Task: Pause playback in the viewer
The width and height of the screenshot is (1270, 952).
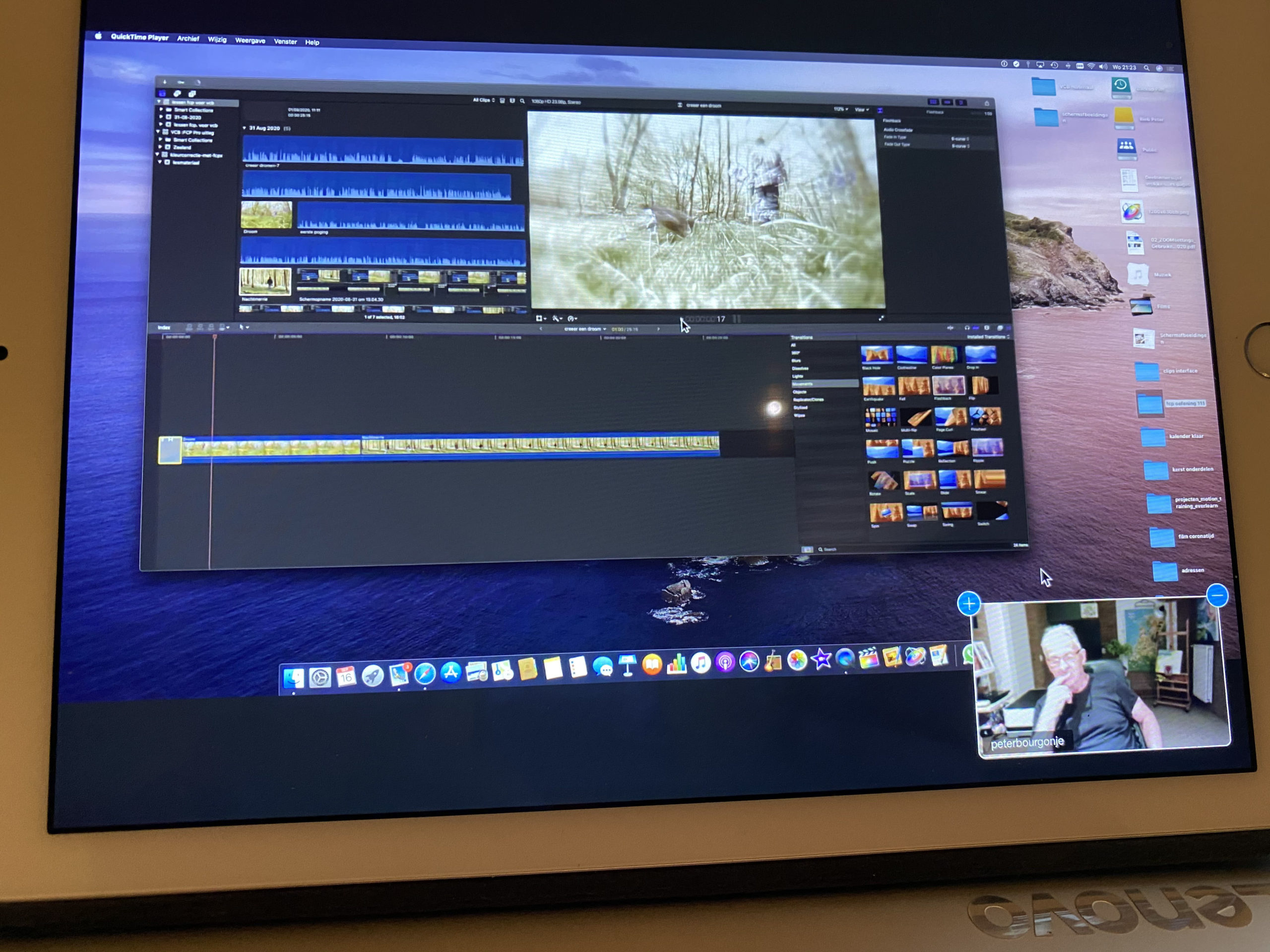Action: 737,319
